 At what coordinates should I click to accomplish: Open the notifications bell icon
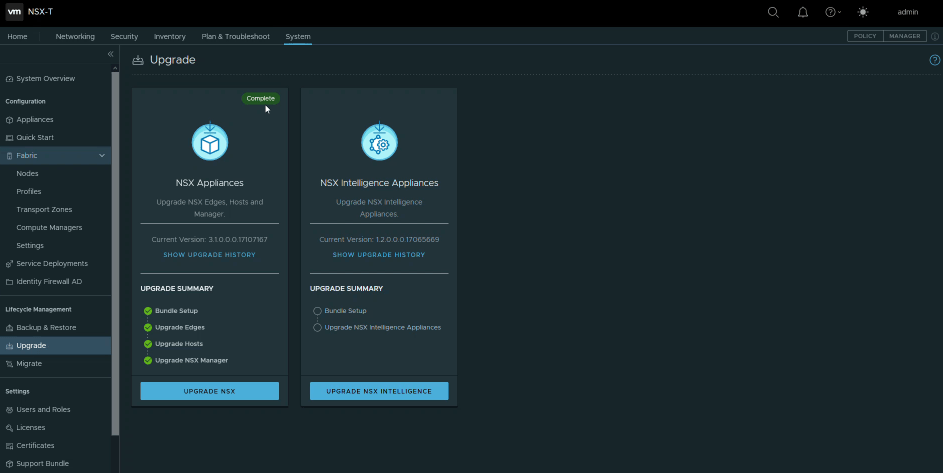point(802,12)
